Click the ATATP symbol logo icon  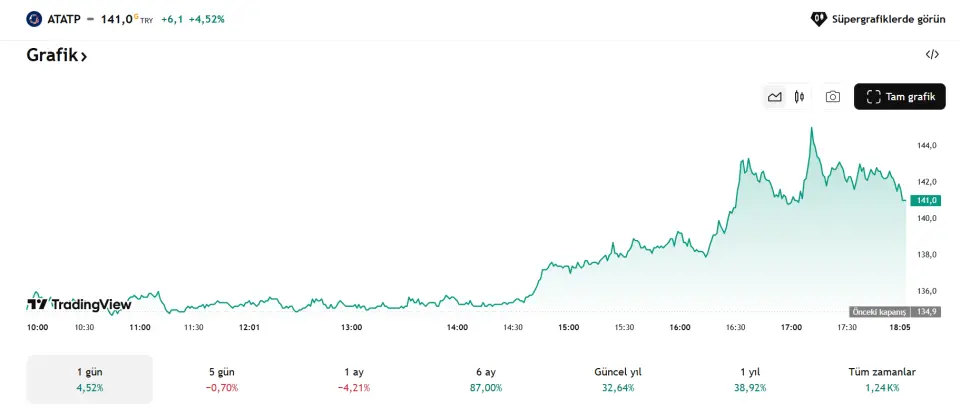point(35,18)
